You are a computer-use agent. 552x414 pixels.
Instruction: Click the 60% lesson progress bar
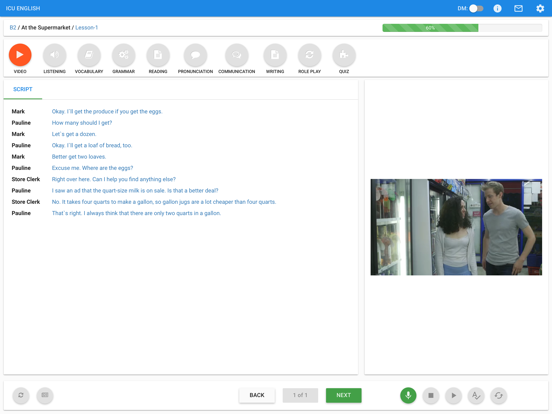pos(462,28)
